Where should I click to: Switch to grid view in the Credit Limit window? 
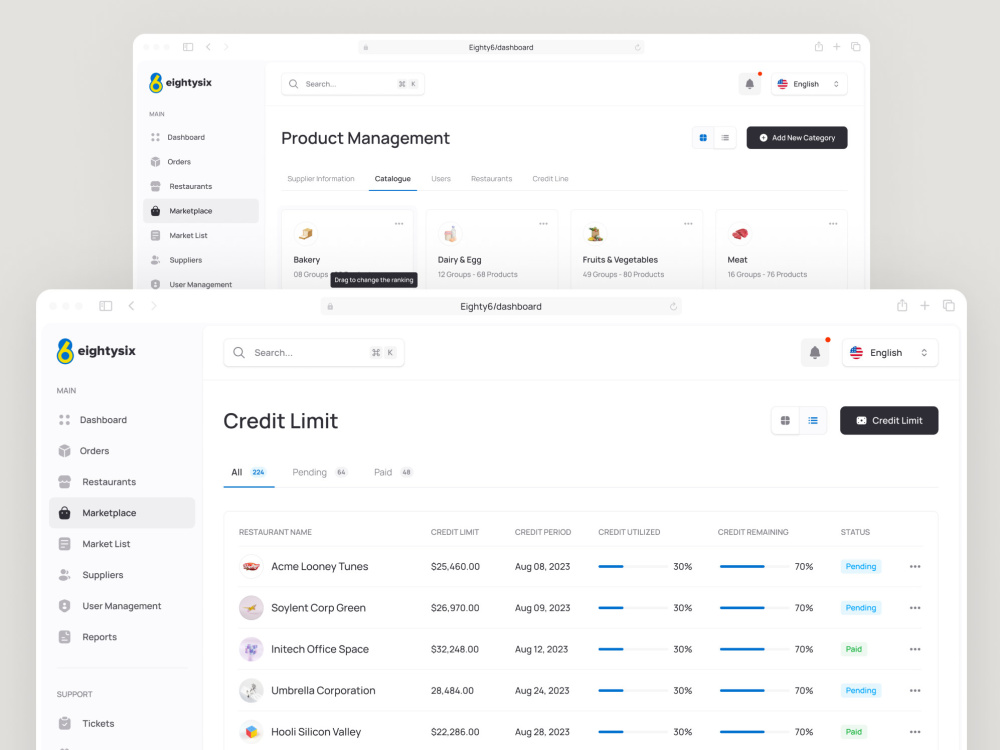(785, 420)
